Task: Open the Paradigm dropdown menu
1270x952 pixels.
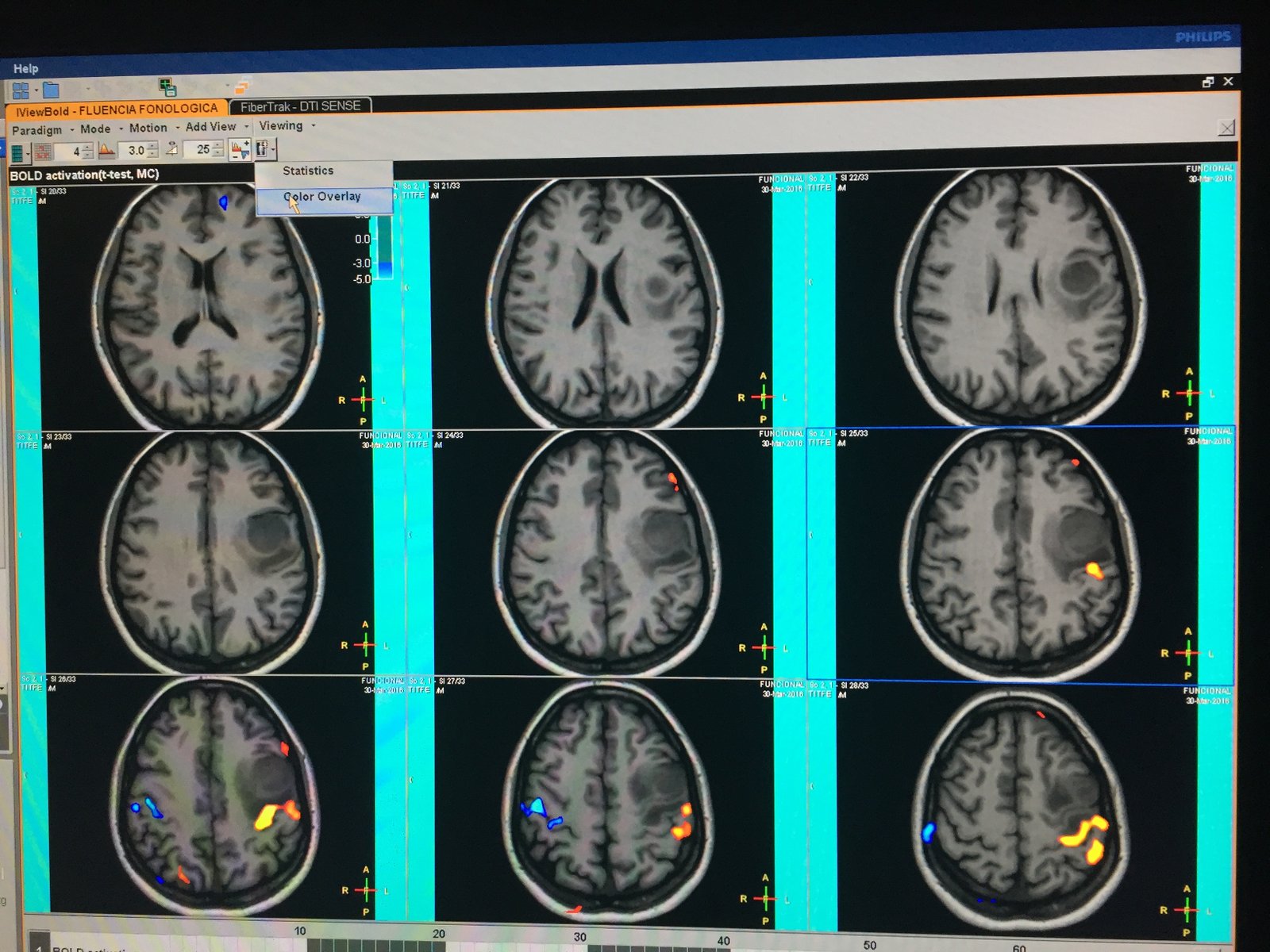Action: pyautogui.click(x=37, y=129)
